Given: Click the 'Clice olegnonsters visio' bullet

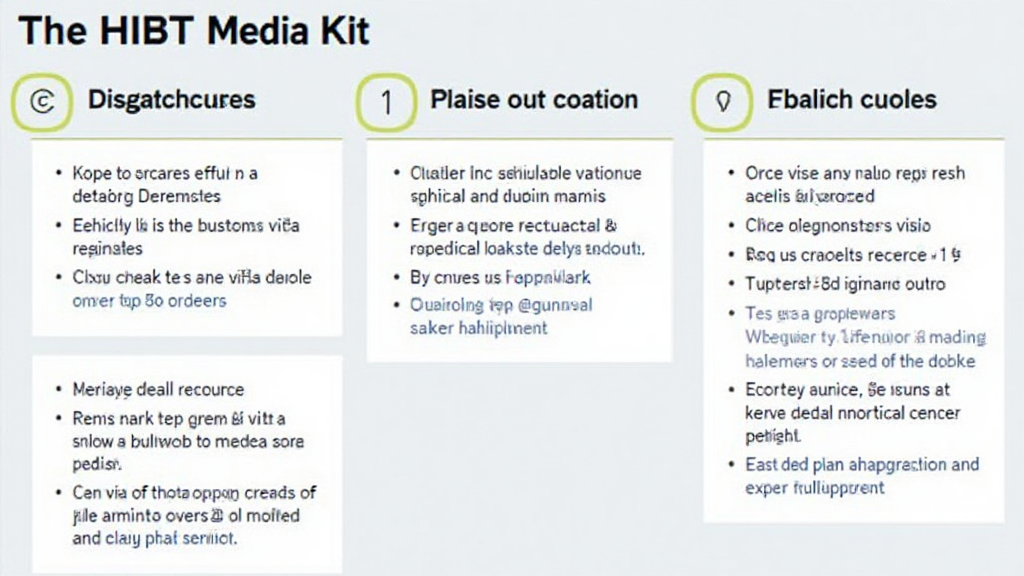Looking at the screenshot, I should (837, 225).
